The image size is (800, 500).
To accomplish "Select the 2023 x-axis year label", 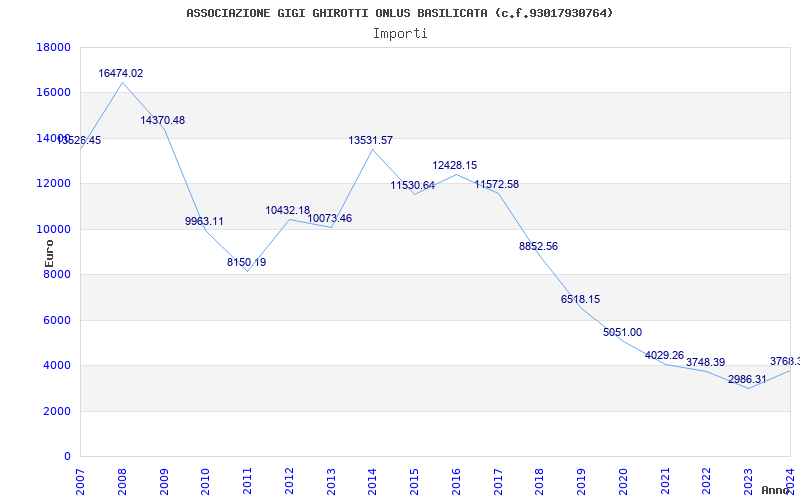I will (x=748, y=482).
